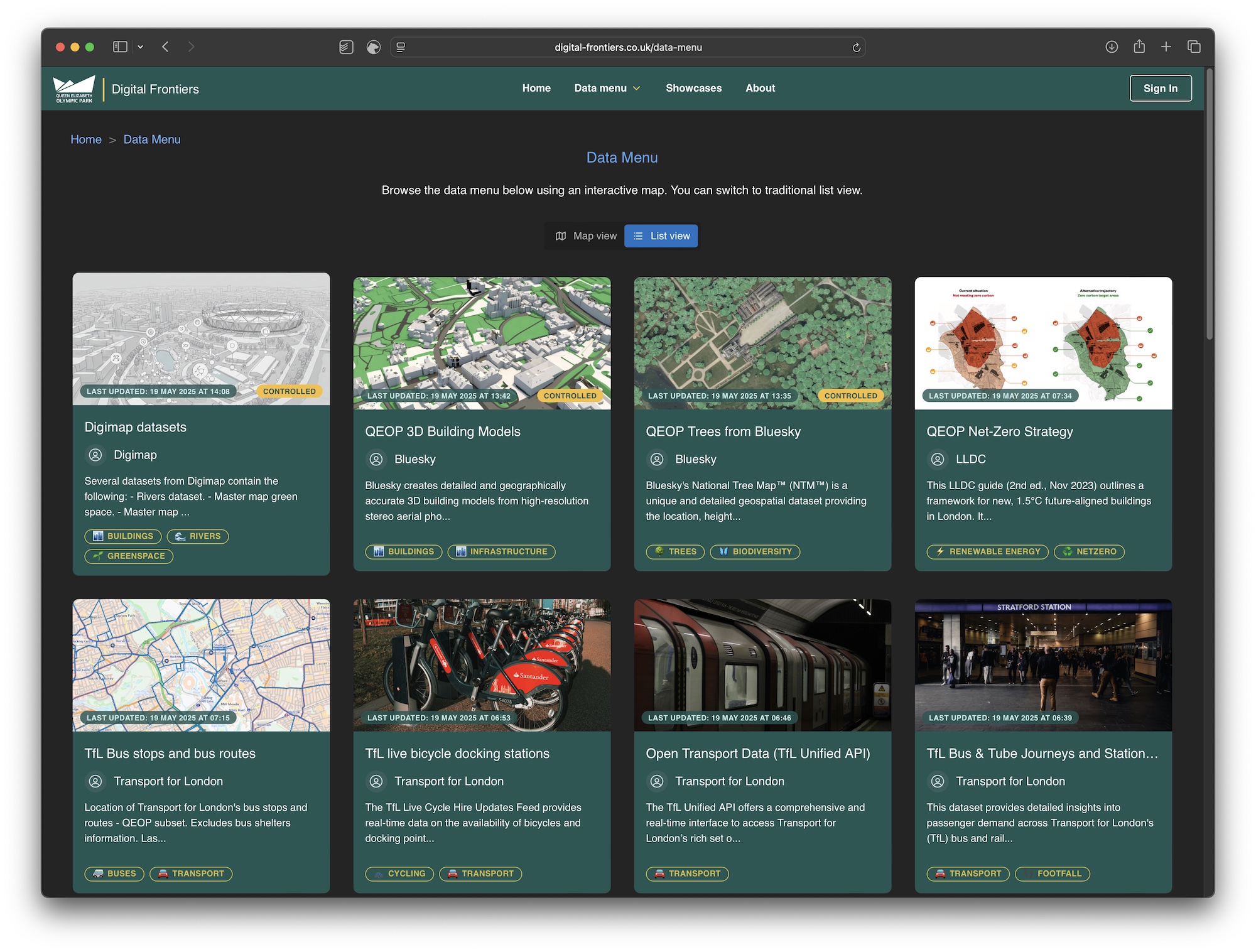Reload the page with the refresh icon
The width and height of the screenshot is (1256, 952).
856,48
